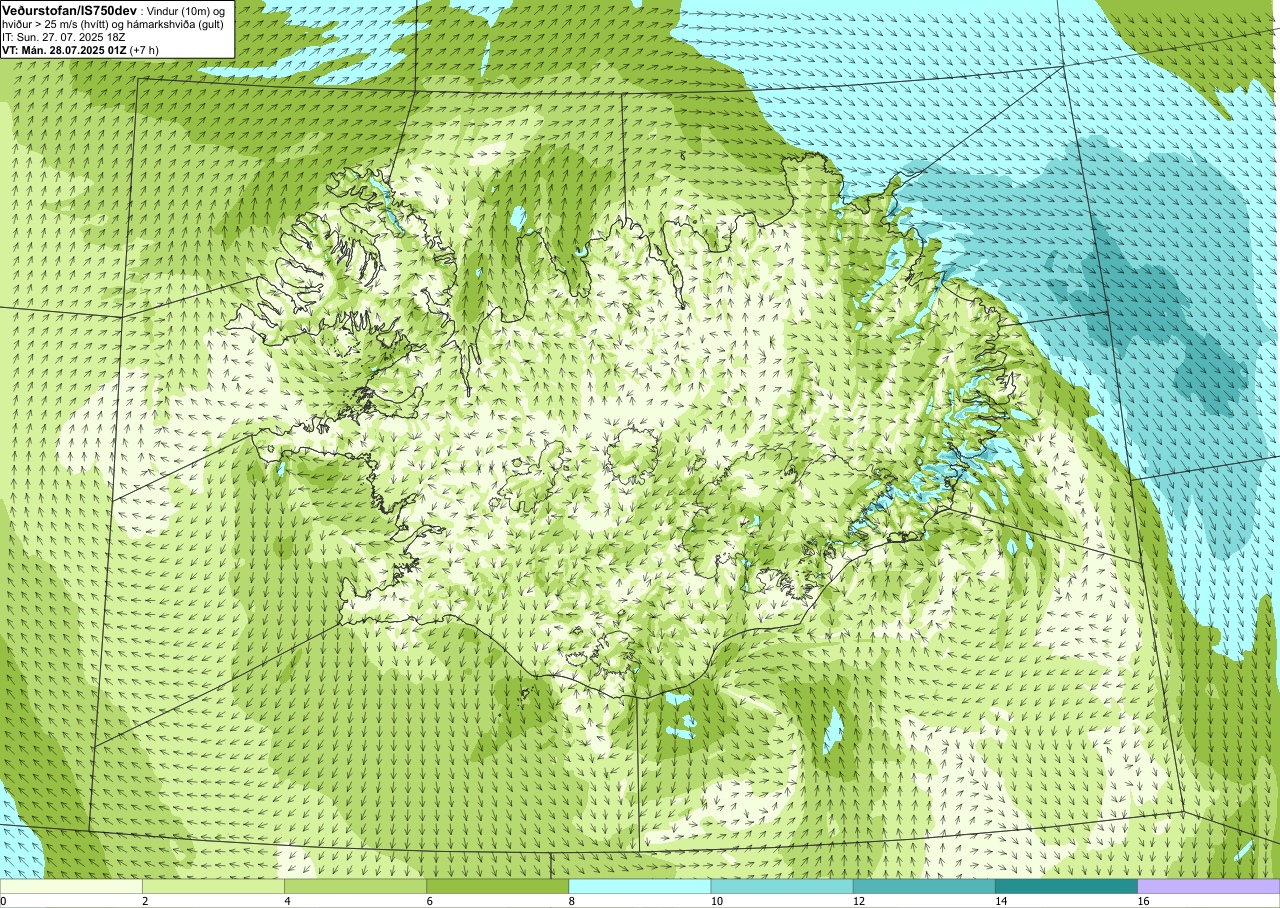
Task: Click the 12-14 m/s teal legend swatch
Action: pos(924,886)
